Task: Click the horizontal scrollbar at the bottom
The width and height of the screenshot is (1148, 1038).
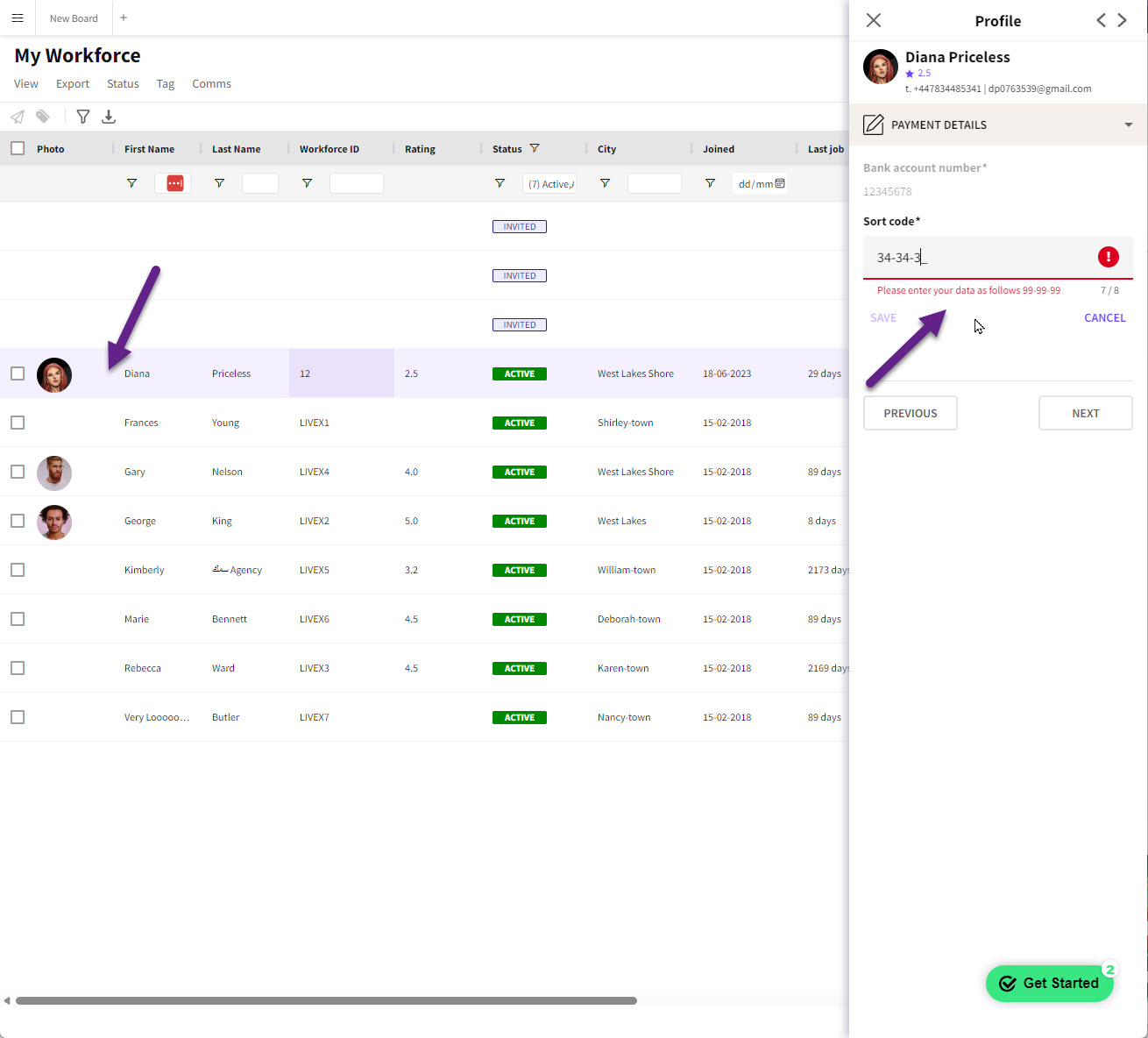Action: tap(326, 1000)
